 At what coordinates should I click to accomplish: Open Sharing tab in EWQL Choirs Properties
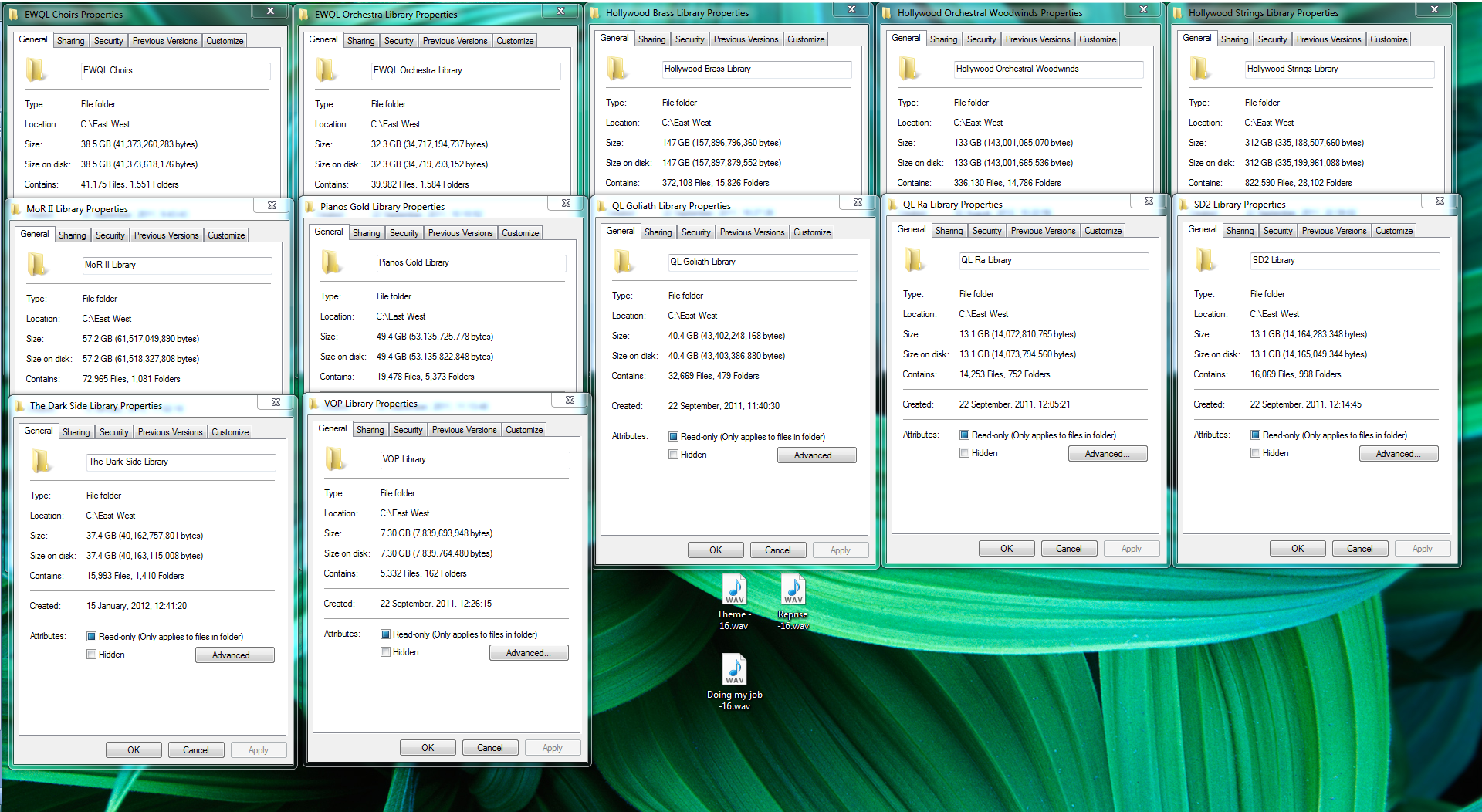[71, 41]
